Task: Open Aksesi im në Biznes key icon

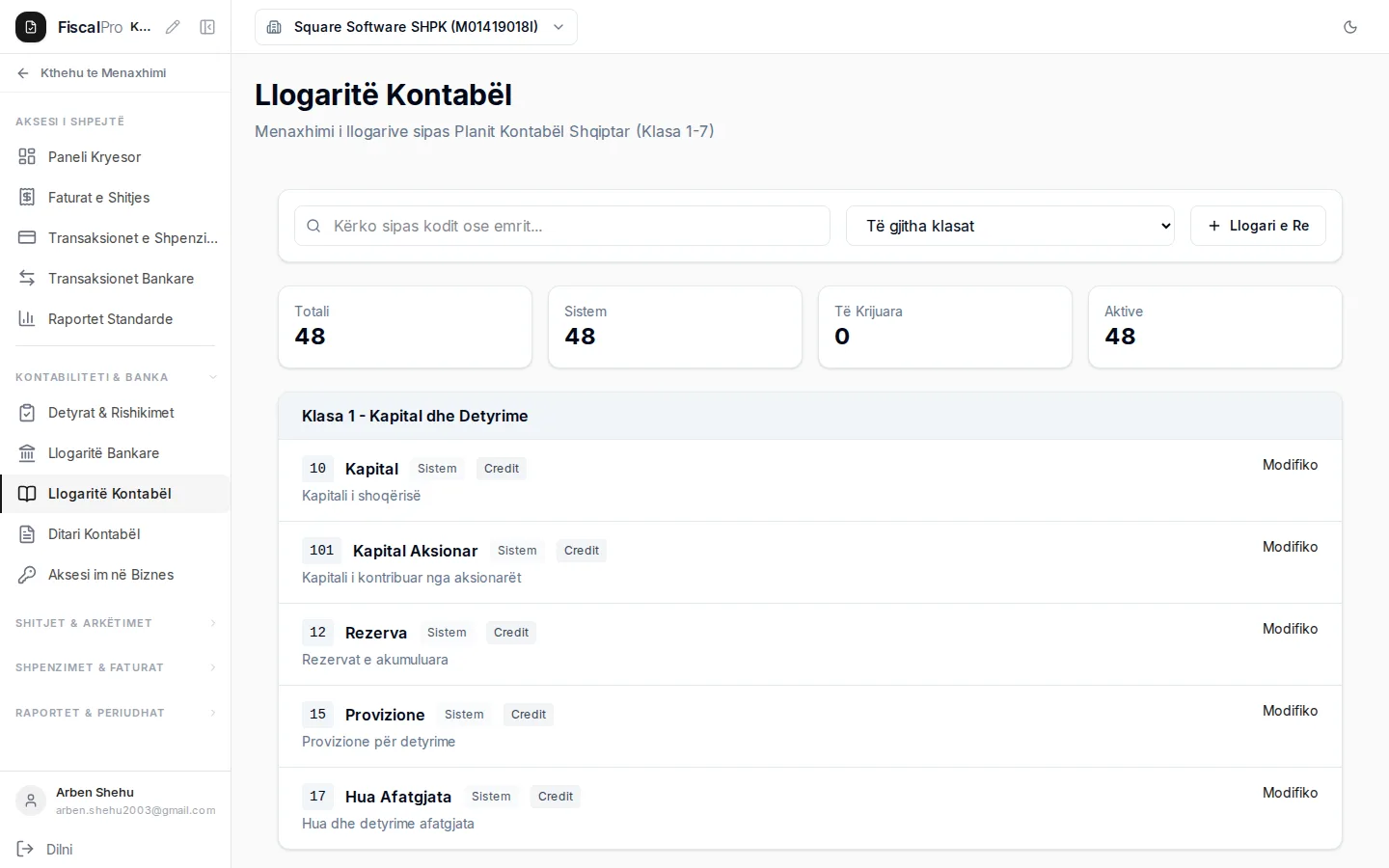Action: (27, 574)
